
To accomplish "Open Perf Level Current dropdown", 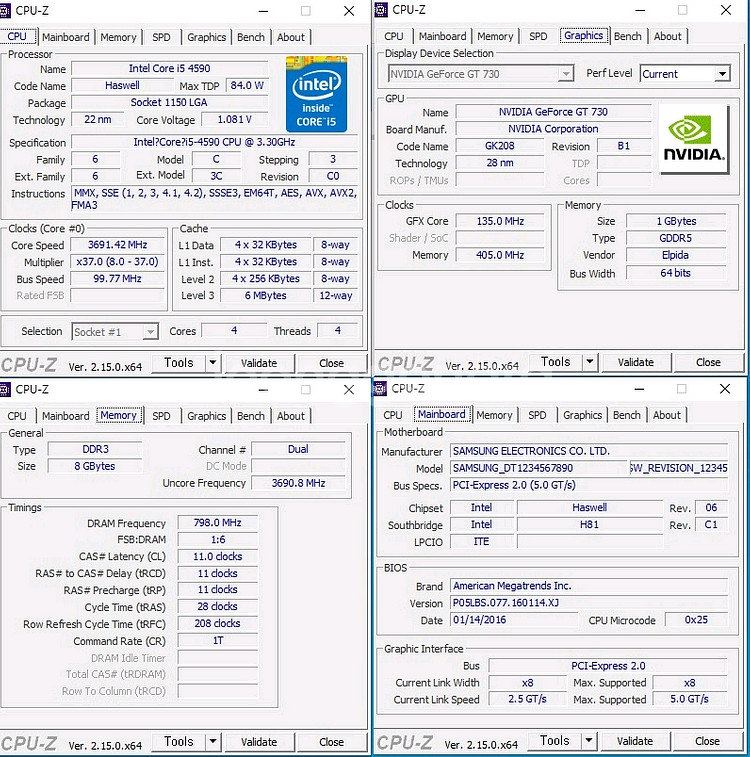I will click(x=685, y=74).
